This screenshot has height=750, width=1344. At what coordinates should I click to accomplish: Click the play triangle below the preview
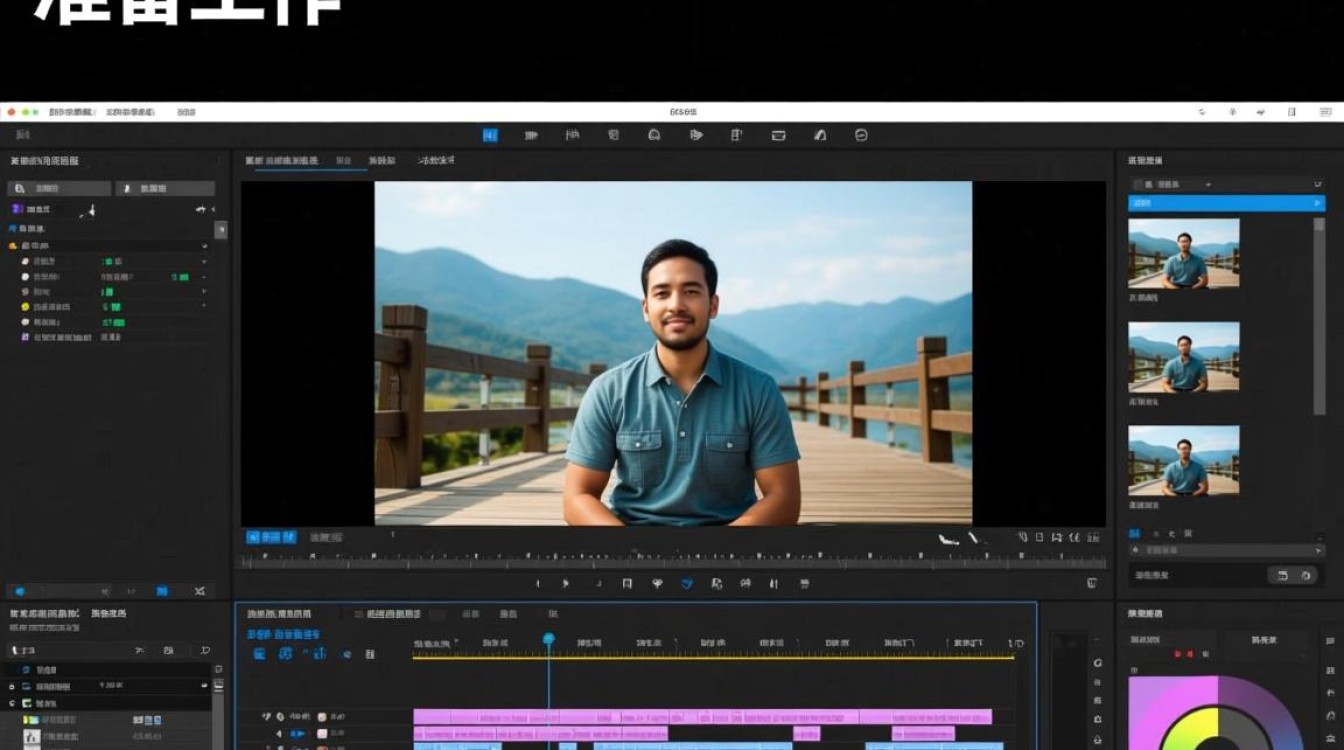566,583
